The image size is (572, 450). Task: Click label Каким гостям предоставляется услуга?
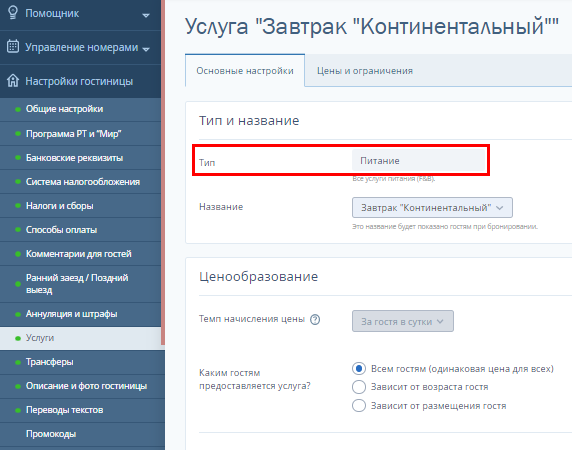(255, 379)
